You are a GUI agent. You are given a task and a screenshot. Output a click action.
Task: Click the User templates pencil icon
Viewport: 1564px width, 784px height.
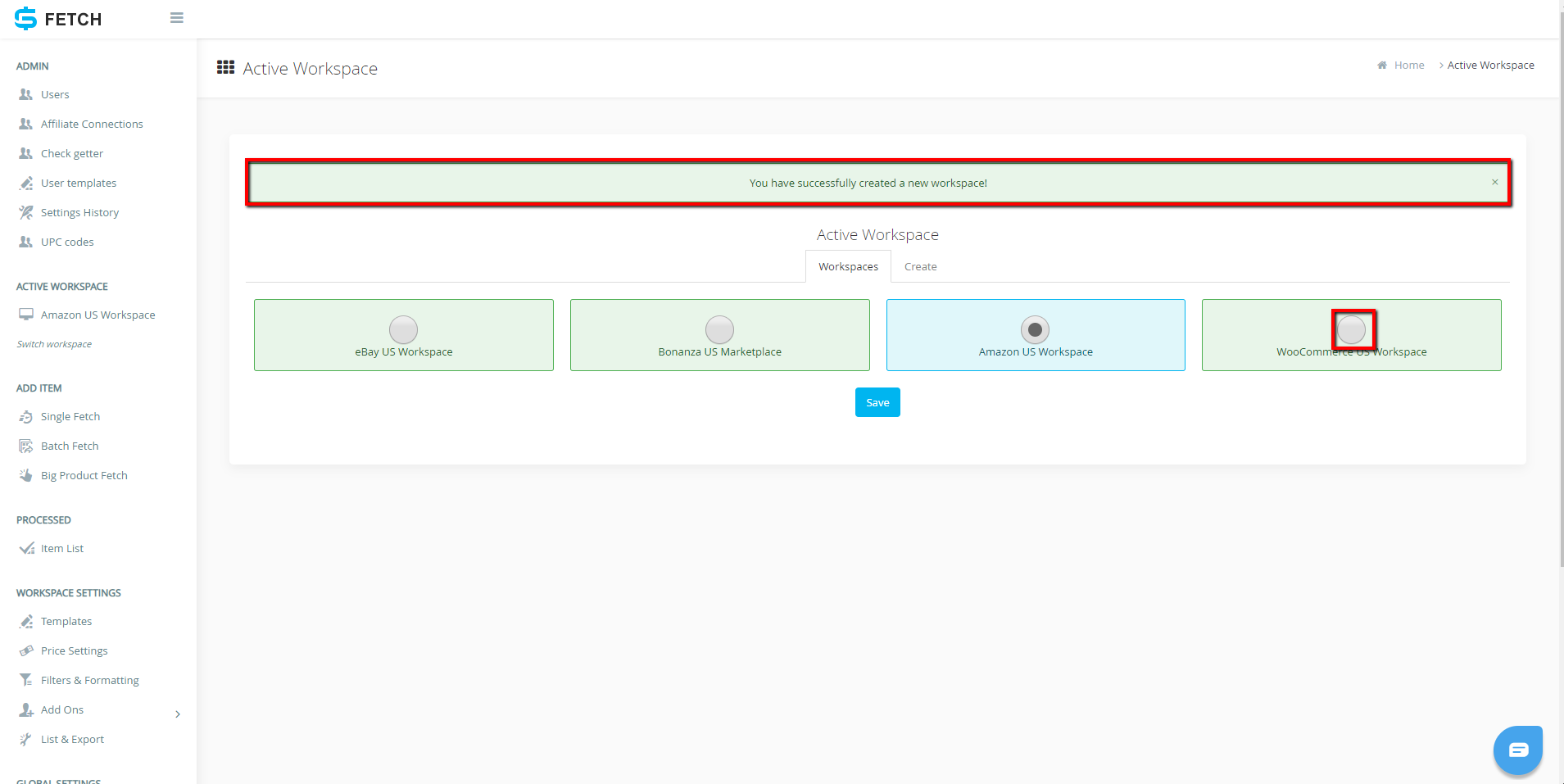click(26, 183)
